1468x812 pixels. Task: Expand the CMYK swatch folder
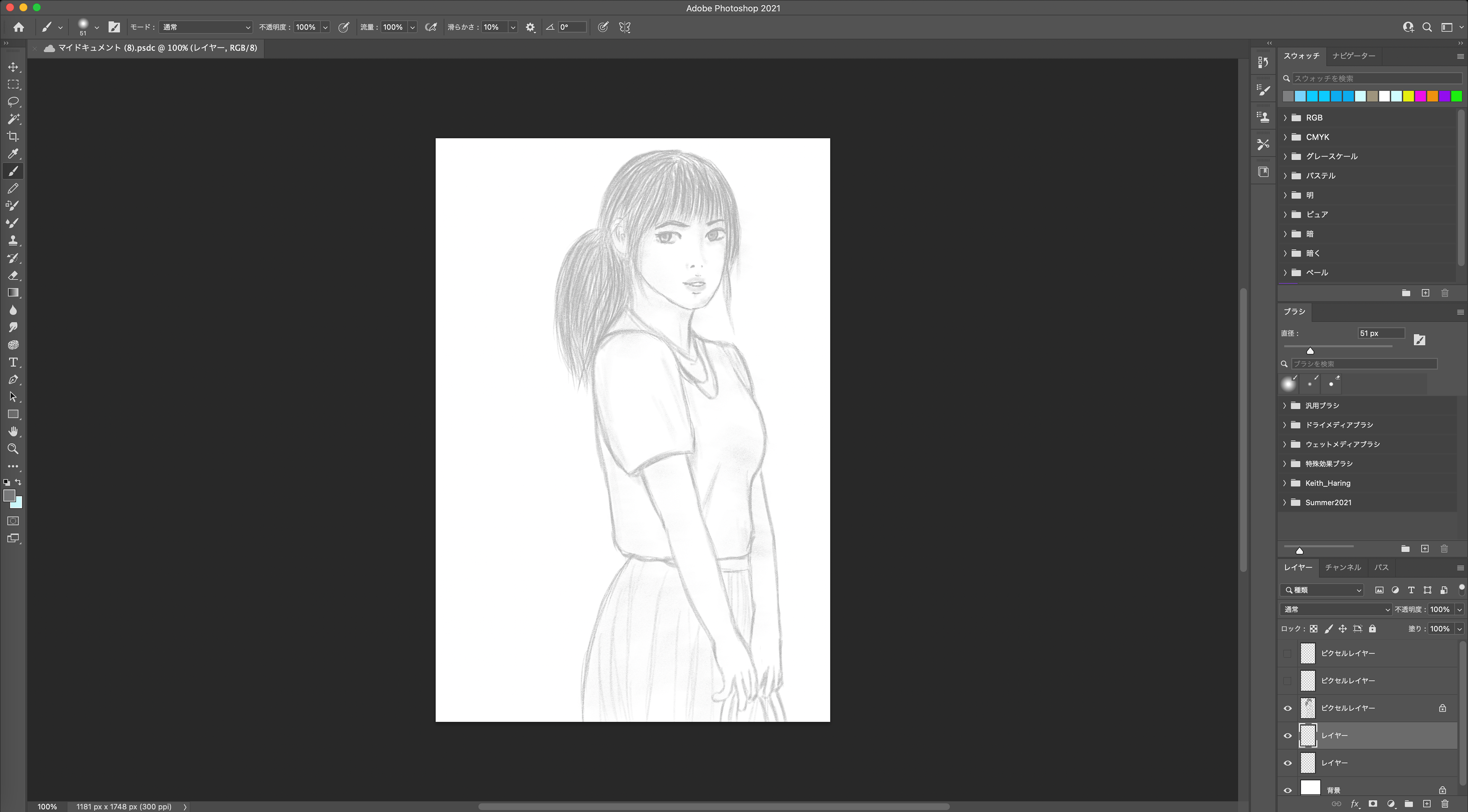[x=1285, y=137]
